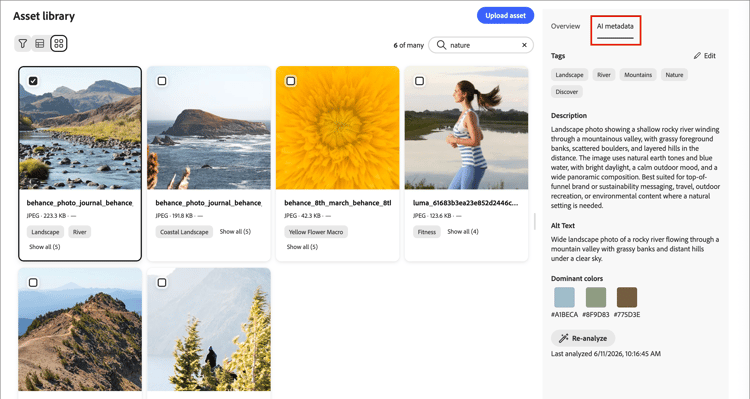
Task: Click the pencil Edit tags icon
Action: (x=697, y=56)
